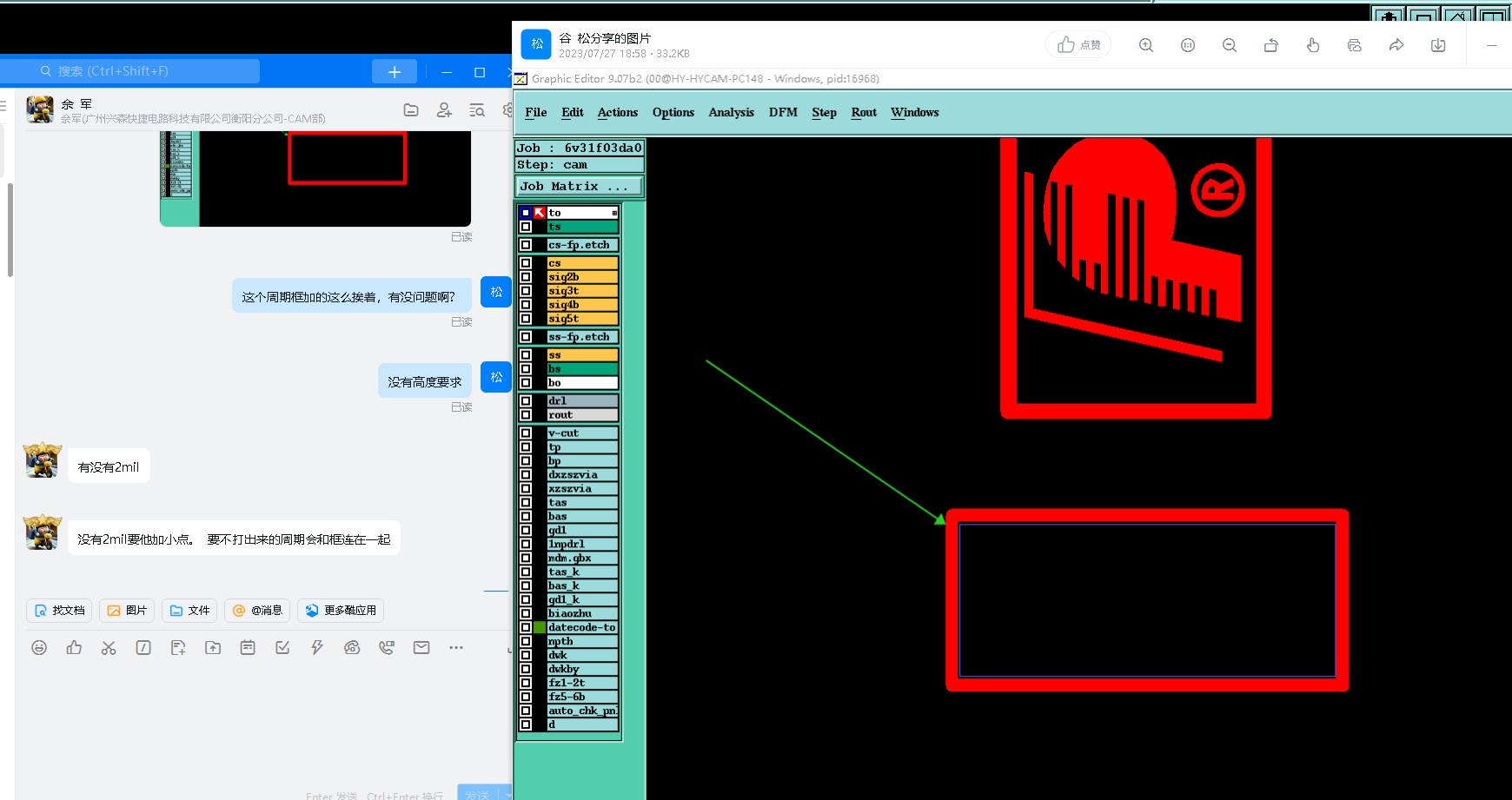Click the message 没有高度要求
The height and width of the screenshot is (800, 1512).
(x=425, y=381)
